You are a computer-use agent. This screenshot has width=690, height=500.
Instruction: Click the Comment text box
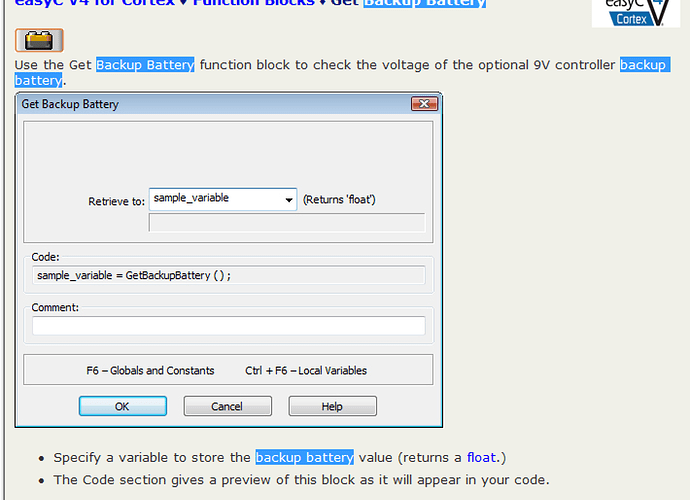[x=228, y=326]
